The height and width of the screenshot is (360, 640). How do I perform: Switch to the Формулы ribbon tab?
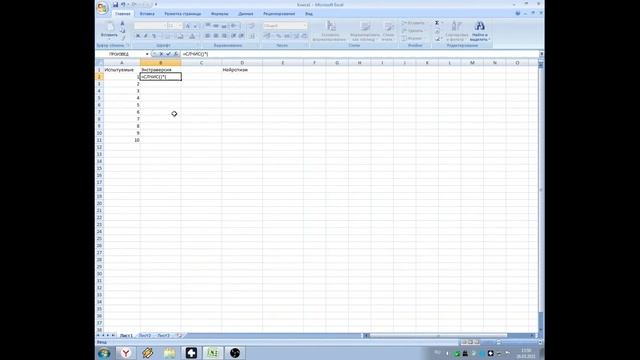point(220,14)
